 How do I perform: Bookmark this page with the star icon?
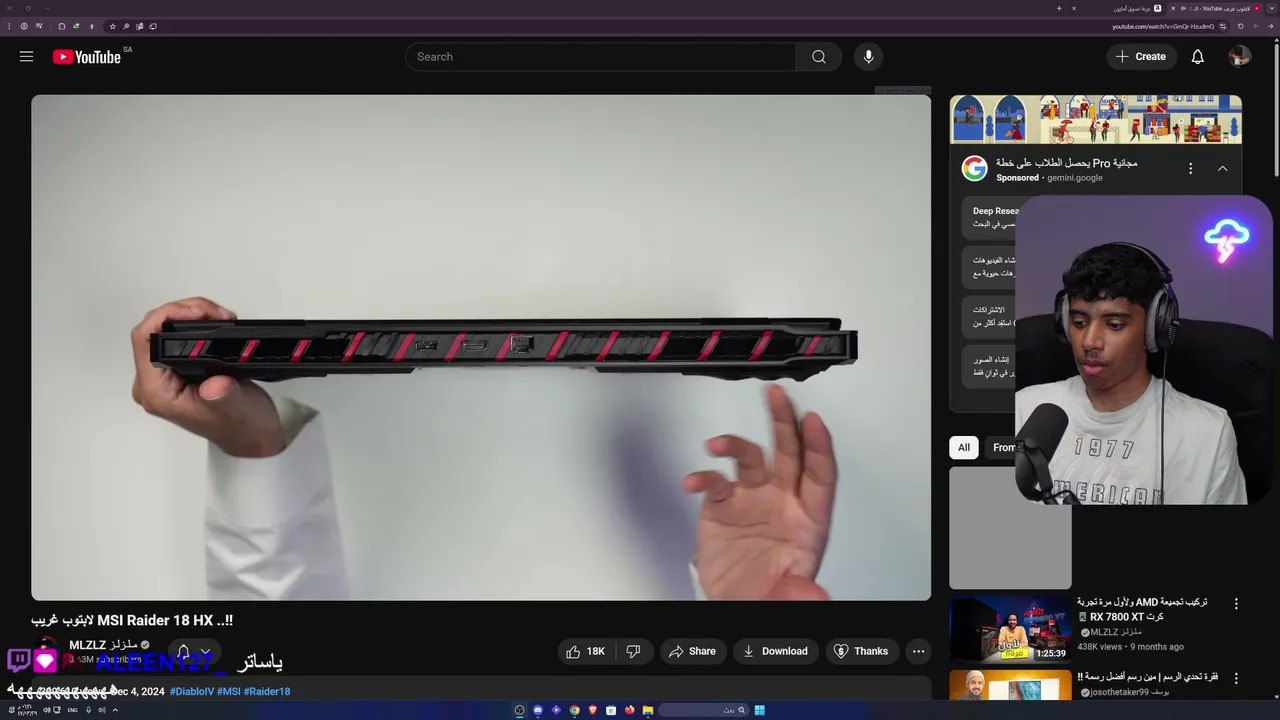(x=113, y=26)
